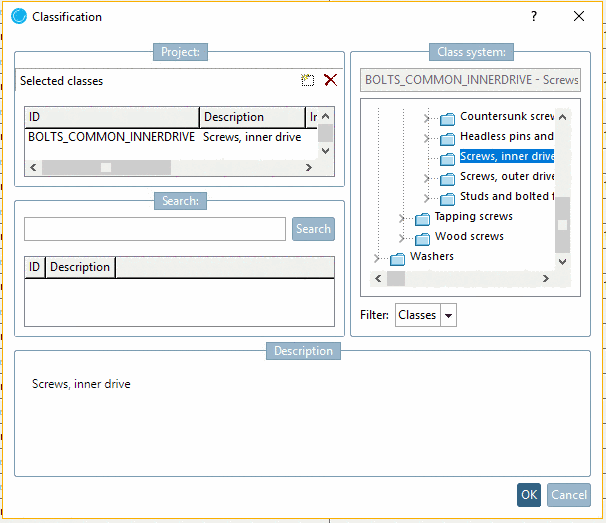Select Screws, outer drive tree item
The width and height of the screenshot is (606, 523).
(507, 177)
